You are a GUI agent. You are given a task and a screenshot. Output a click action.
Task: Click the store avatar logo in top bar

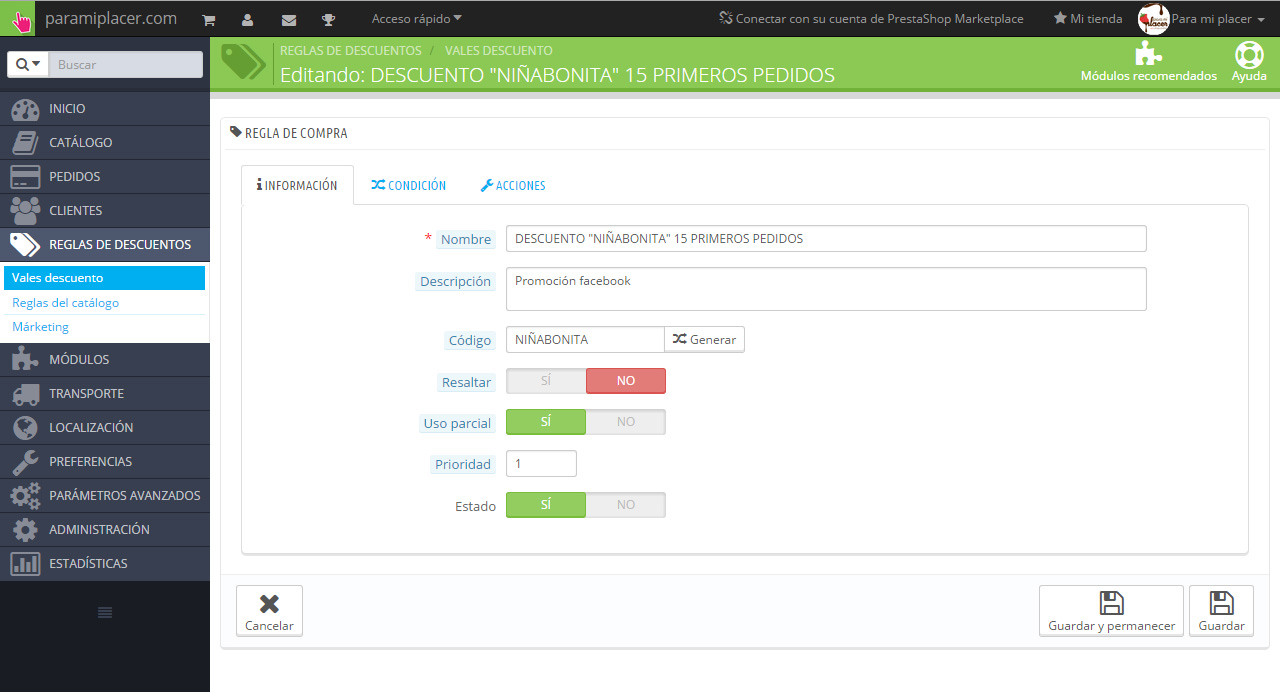(1153, 19)
